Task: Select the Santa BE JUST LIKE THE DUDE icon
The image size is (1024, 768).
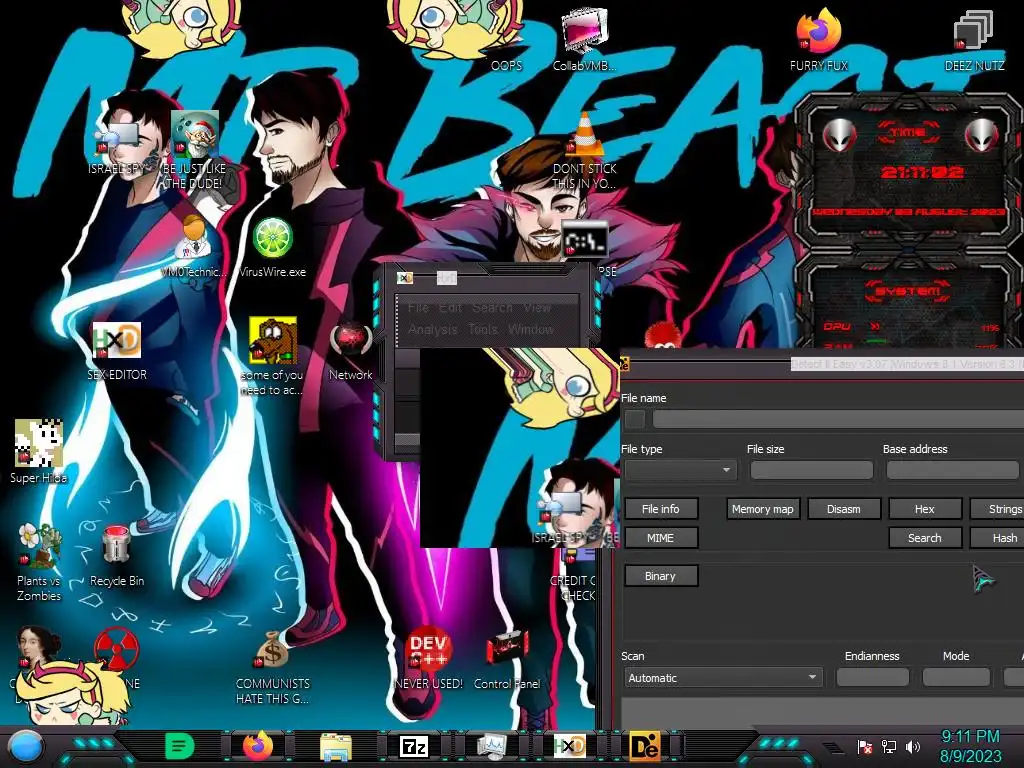Action: (x=194, y=149)
